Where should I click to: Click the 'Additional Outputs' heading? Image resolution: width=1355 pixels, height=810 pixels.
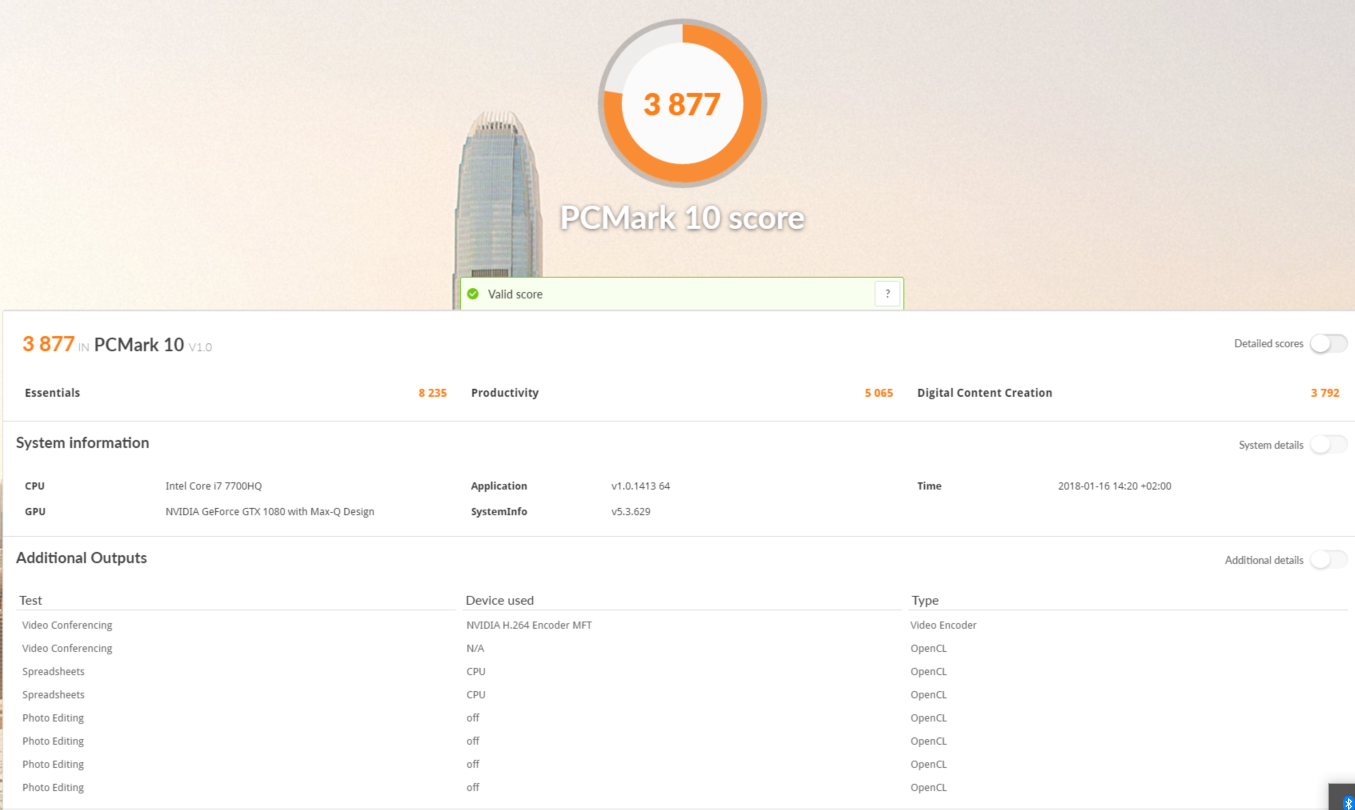(x=82, y=558)
